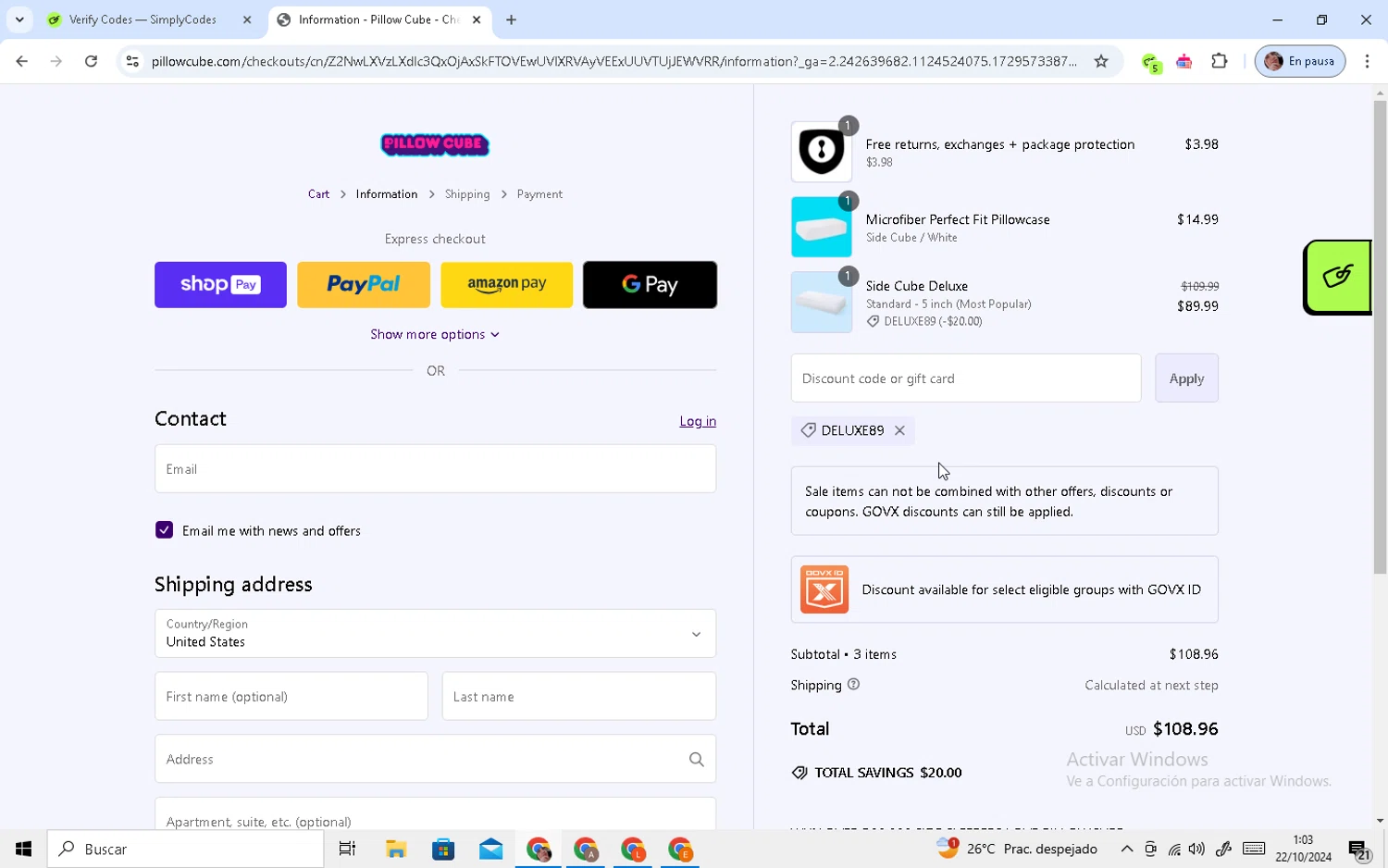Open the pink gift extension icon

click(1184, 61)
